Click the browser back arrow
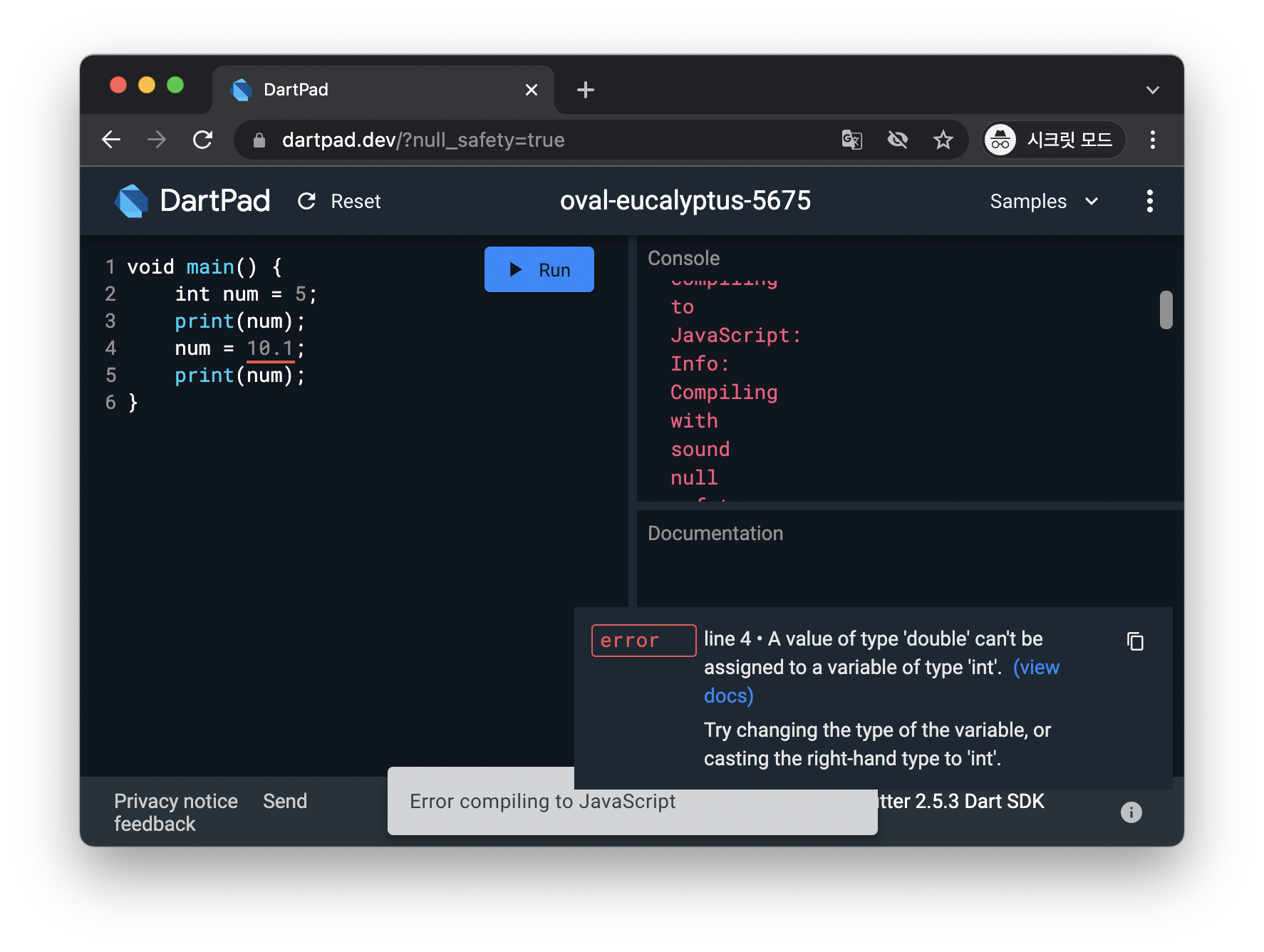This screenshot has height=952, width=1264. [x=111, y=140]
